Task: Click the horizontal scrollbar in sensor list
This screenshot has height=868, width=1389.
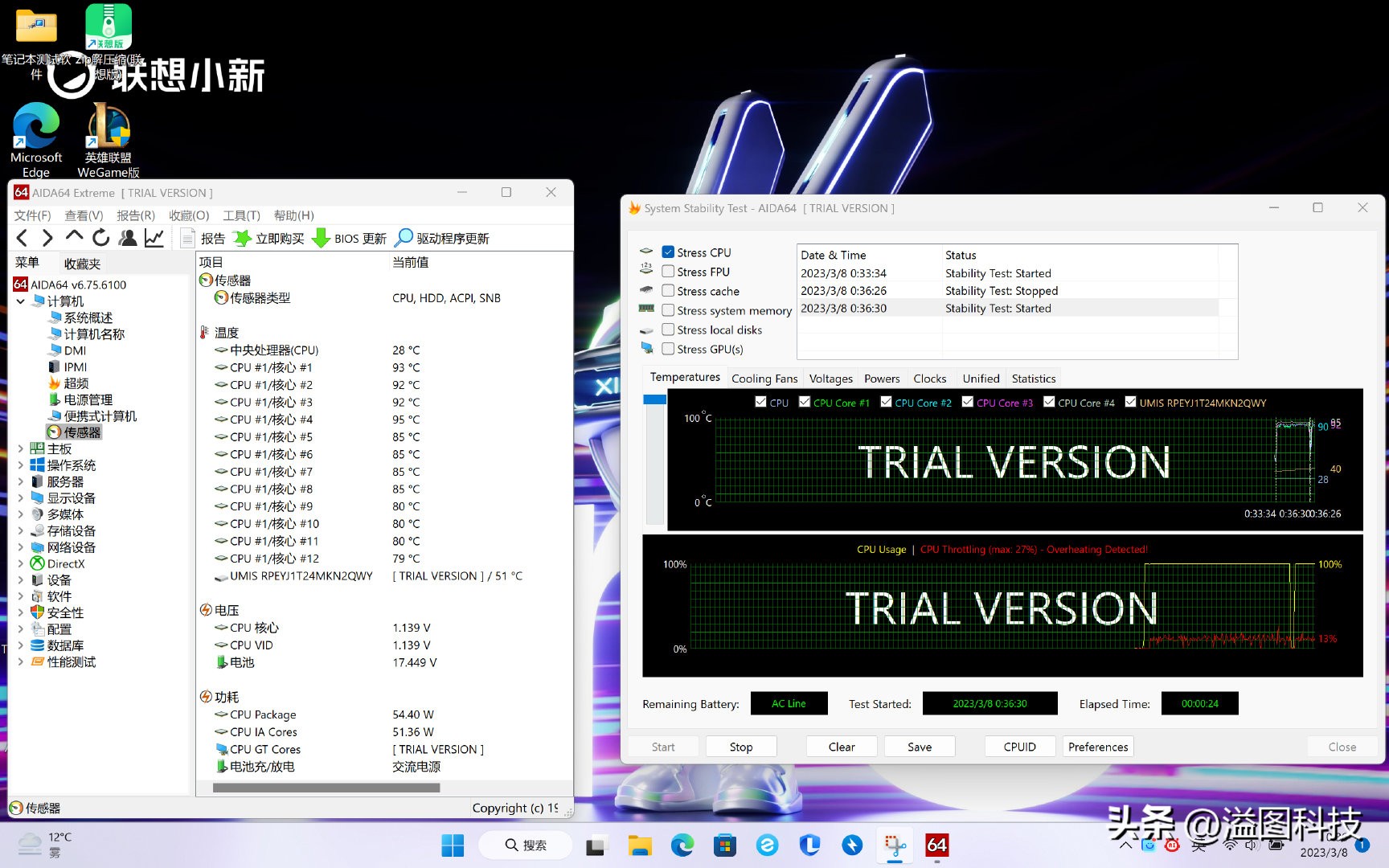Action: pyautogui.click(x=326, y=788)
